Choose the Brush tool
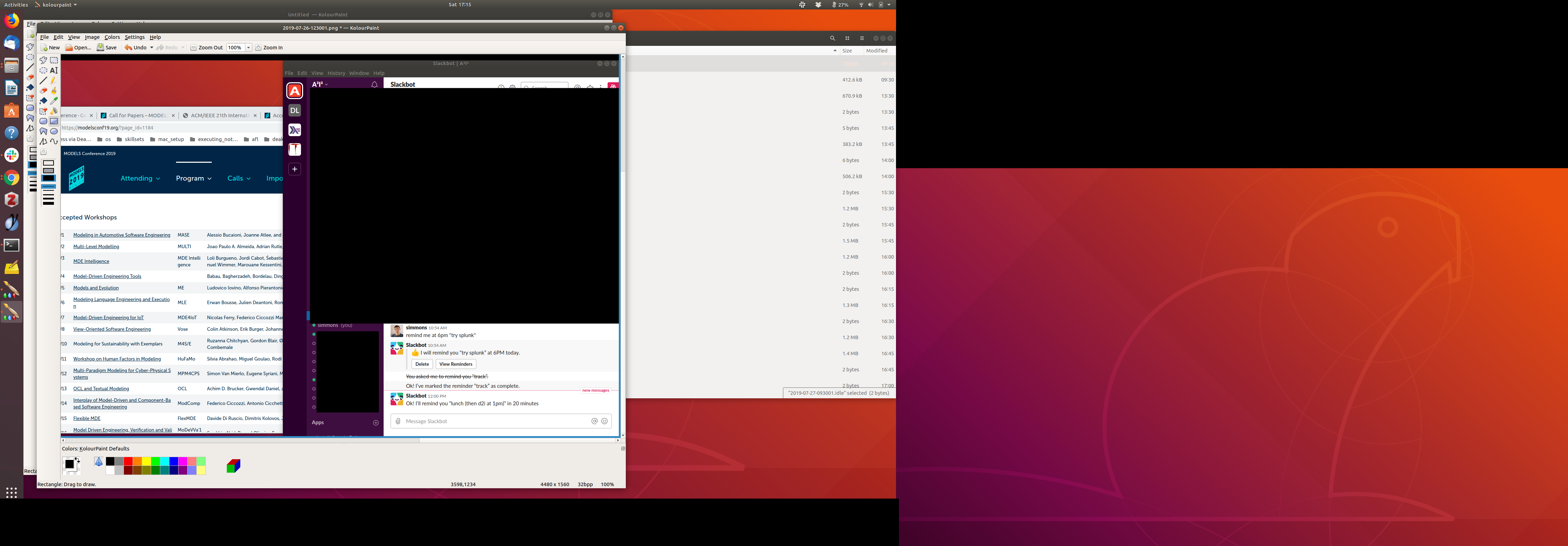This screenshot has width=1568, height=546. point(54,91)
